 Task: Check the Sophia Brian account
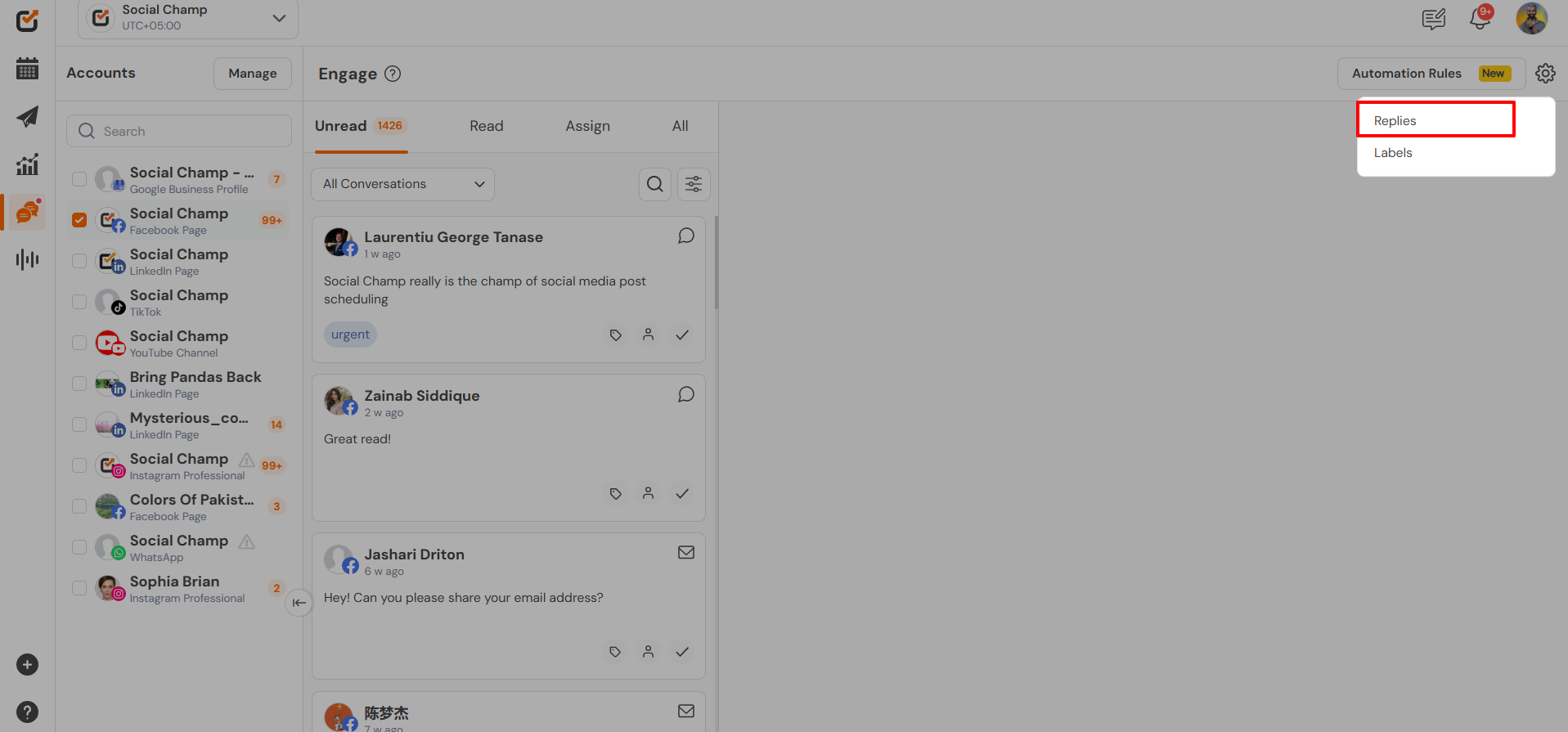(x=79, y=588)
